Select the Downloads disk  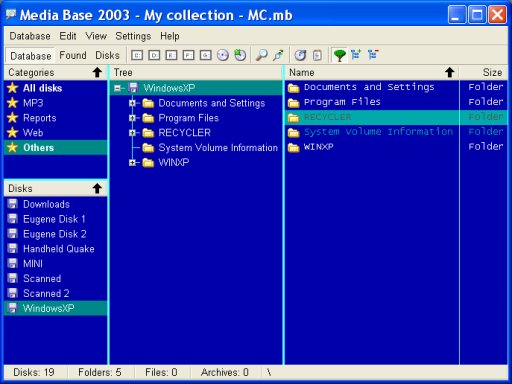point(55,204)
